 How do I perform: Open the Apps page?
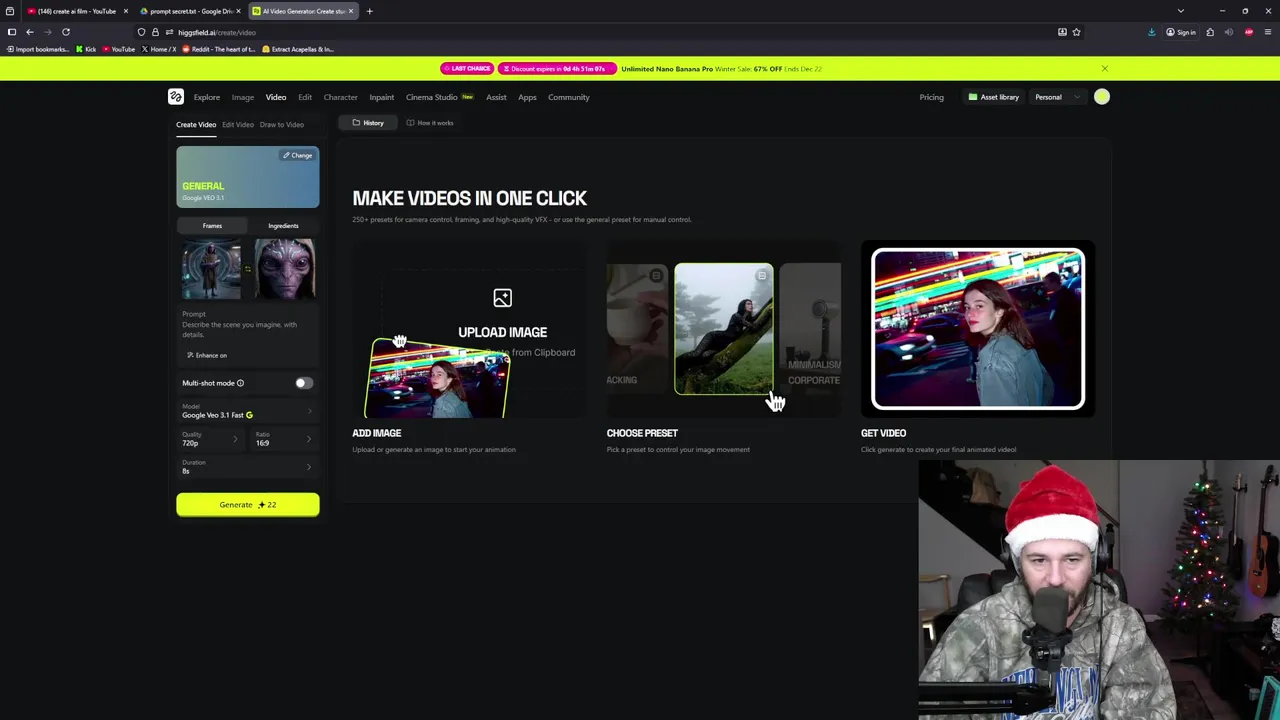point(527,97)
